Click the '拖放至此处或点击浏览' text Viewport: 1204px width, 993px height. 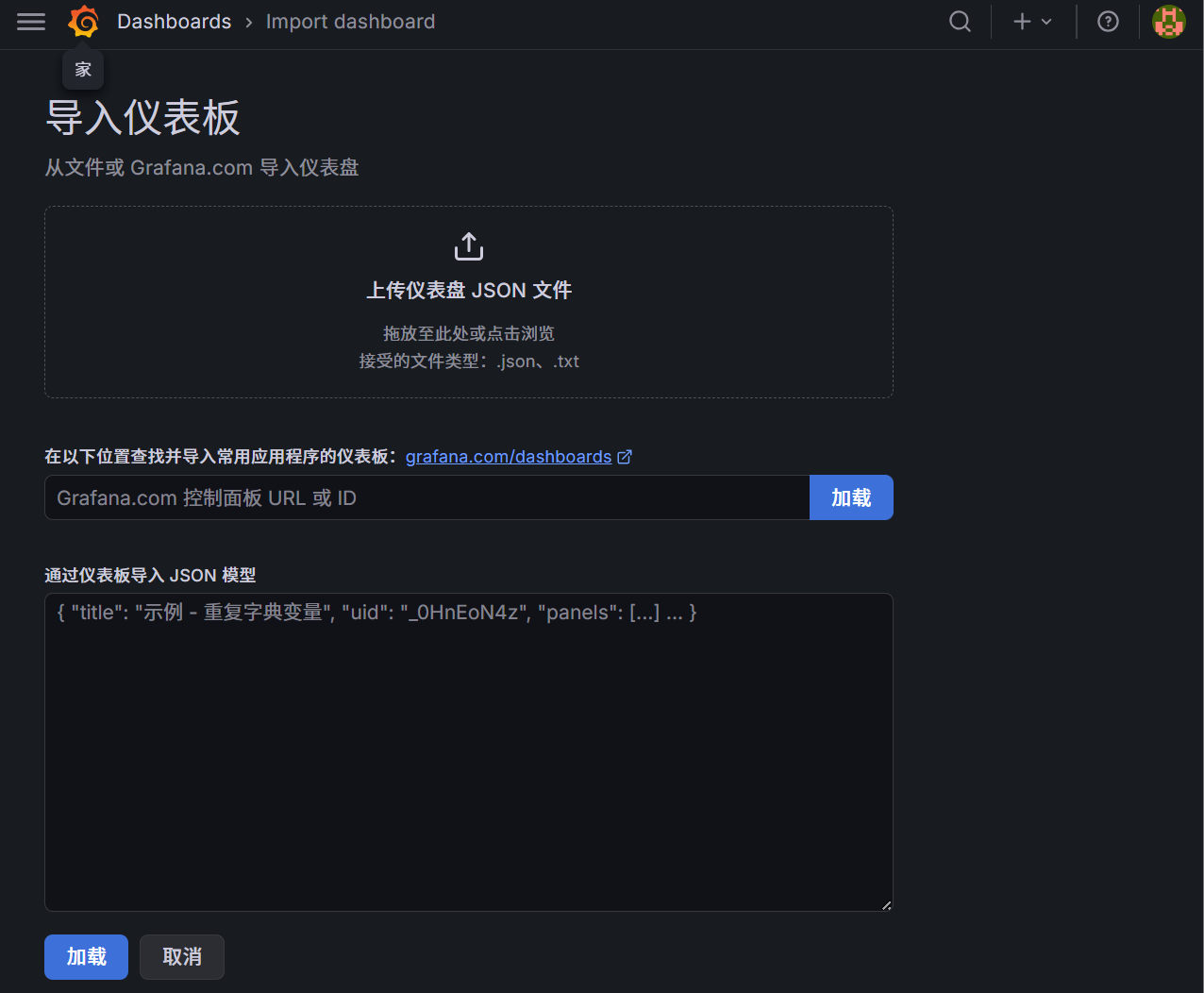(469, 334)
